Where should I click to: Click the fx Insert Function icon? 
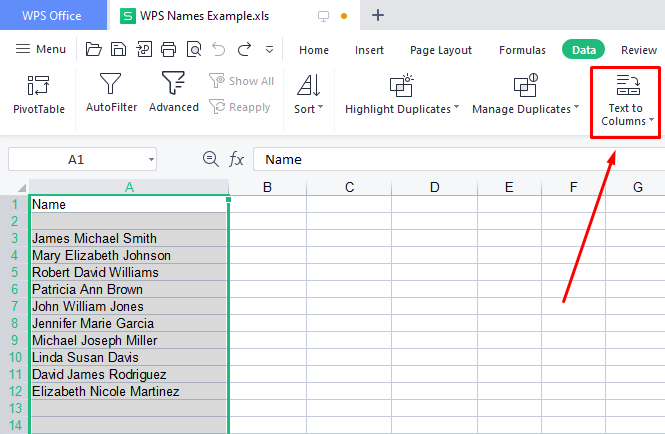(236, 160)
